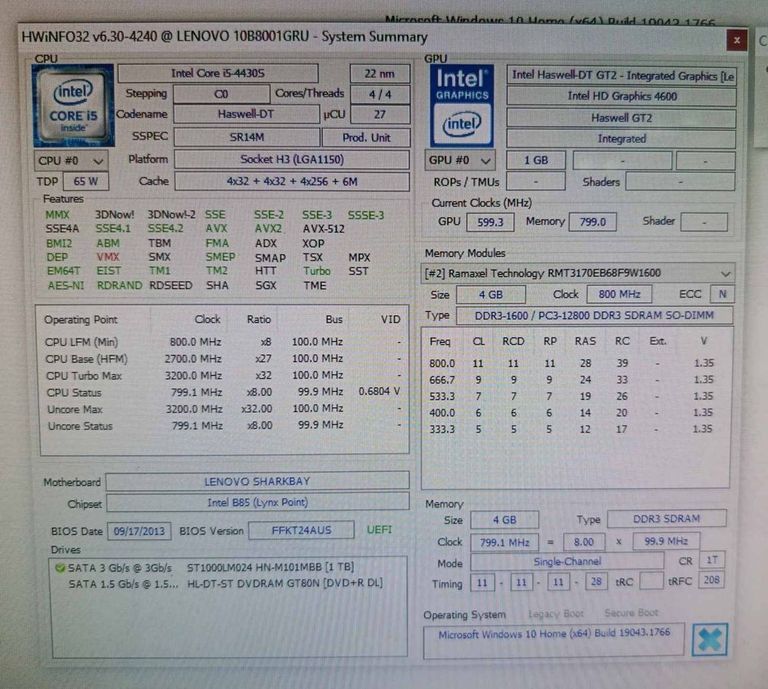Click the tRFC 208 field

point(711,580)
